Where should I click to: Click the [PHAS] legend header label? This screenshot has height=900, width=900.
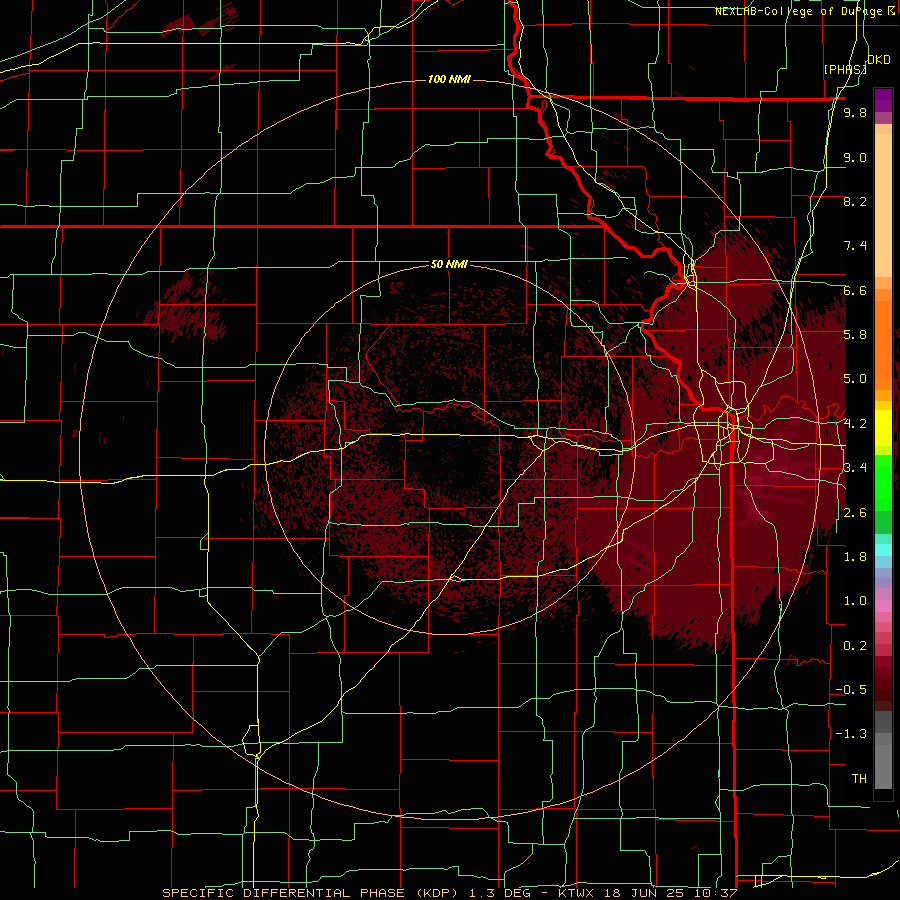coord(845,69)
